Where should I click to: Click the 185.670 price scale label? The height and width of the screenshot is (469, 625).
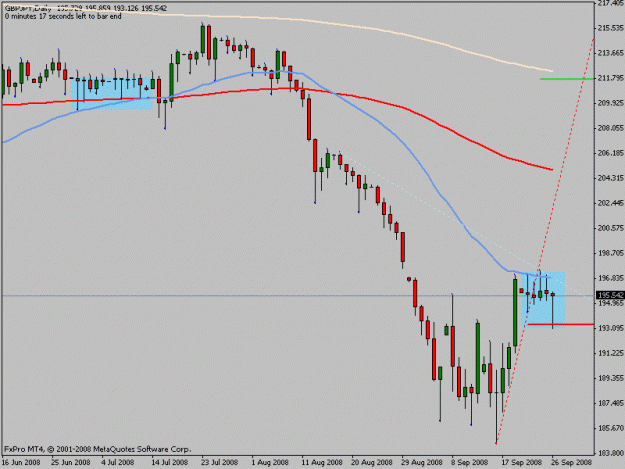(x=610, y=428)
